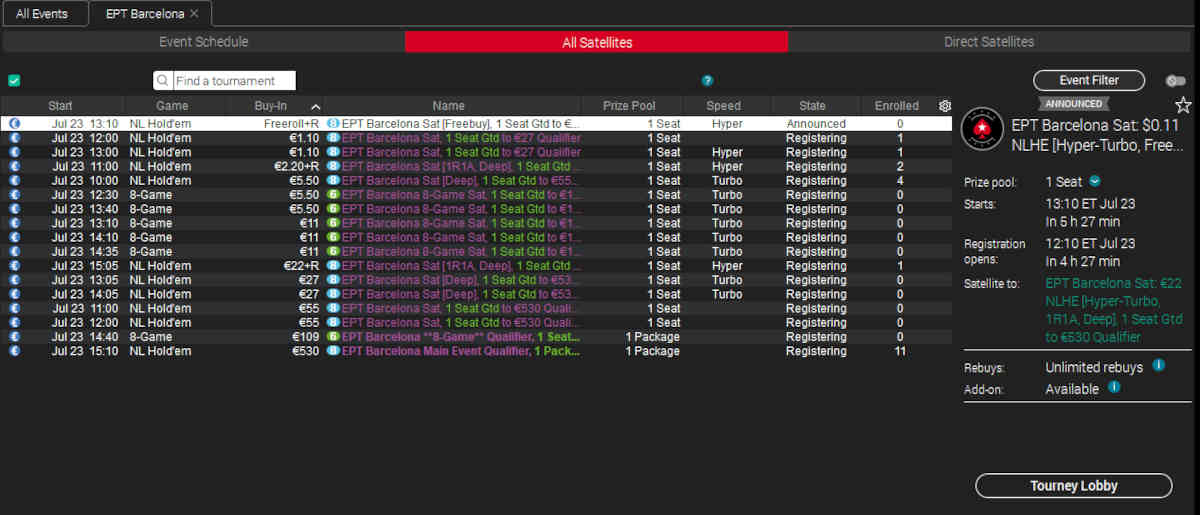Click the blue 8 badge on €22+R row
Viewport: 1200px width, 515px height.
pos(333,266)
